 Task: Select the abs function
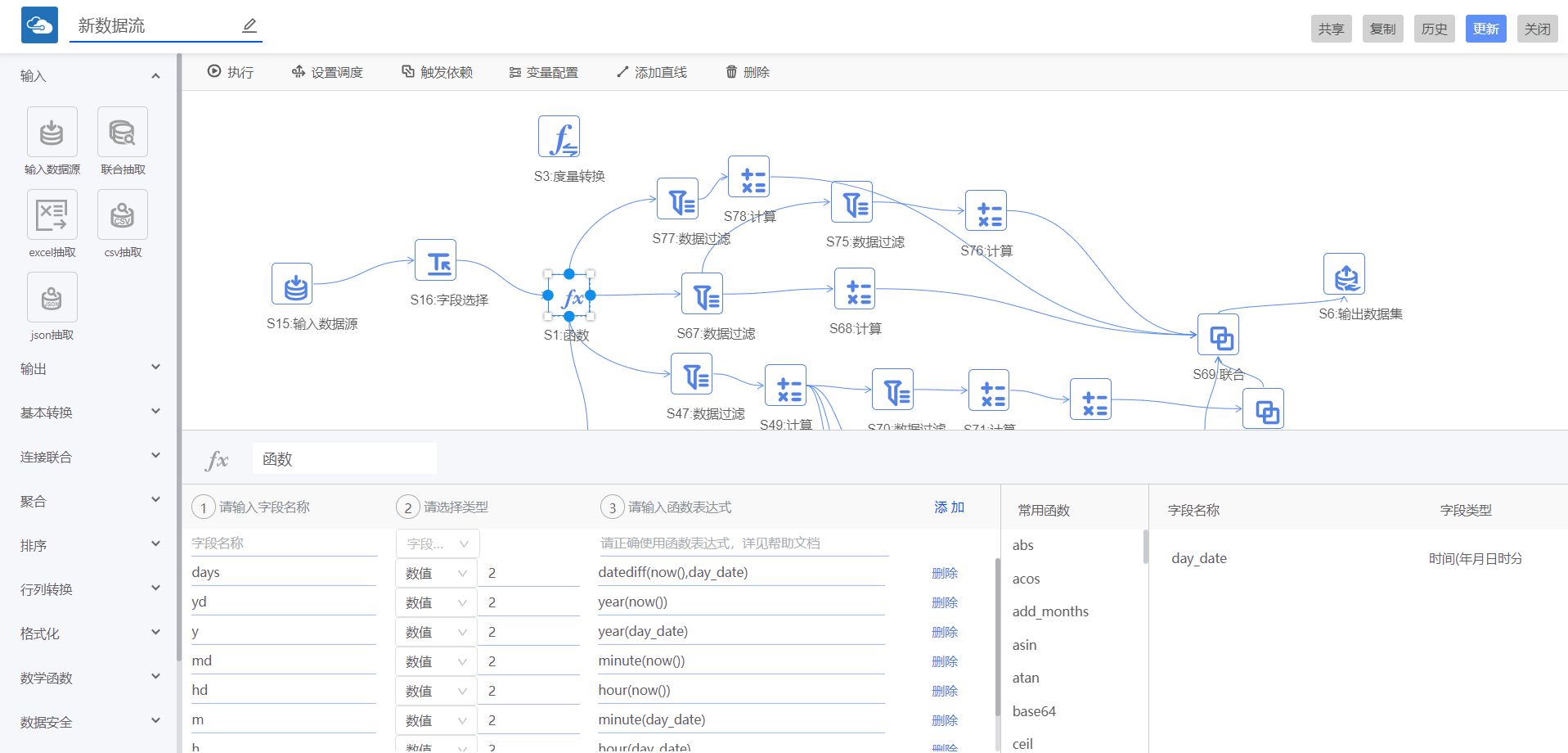[x=1023, y=545]
